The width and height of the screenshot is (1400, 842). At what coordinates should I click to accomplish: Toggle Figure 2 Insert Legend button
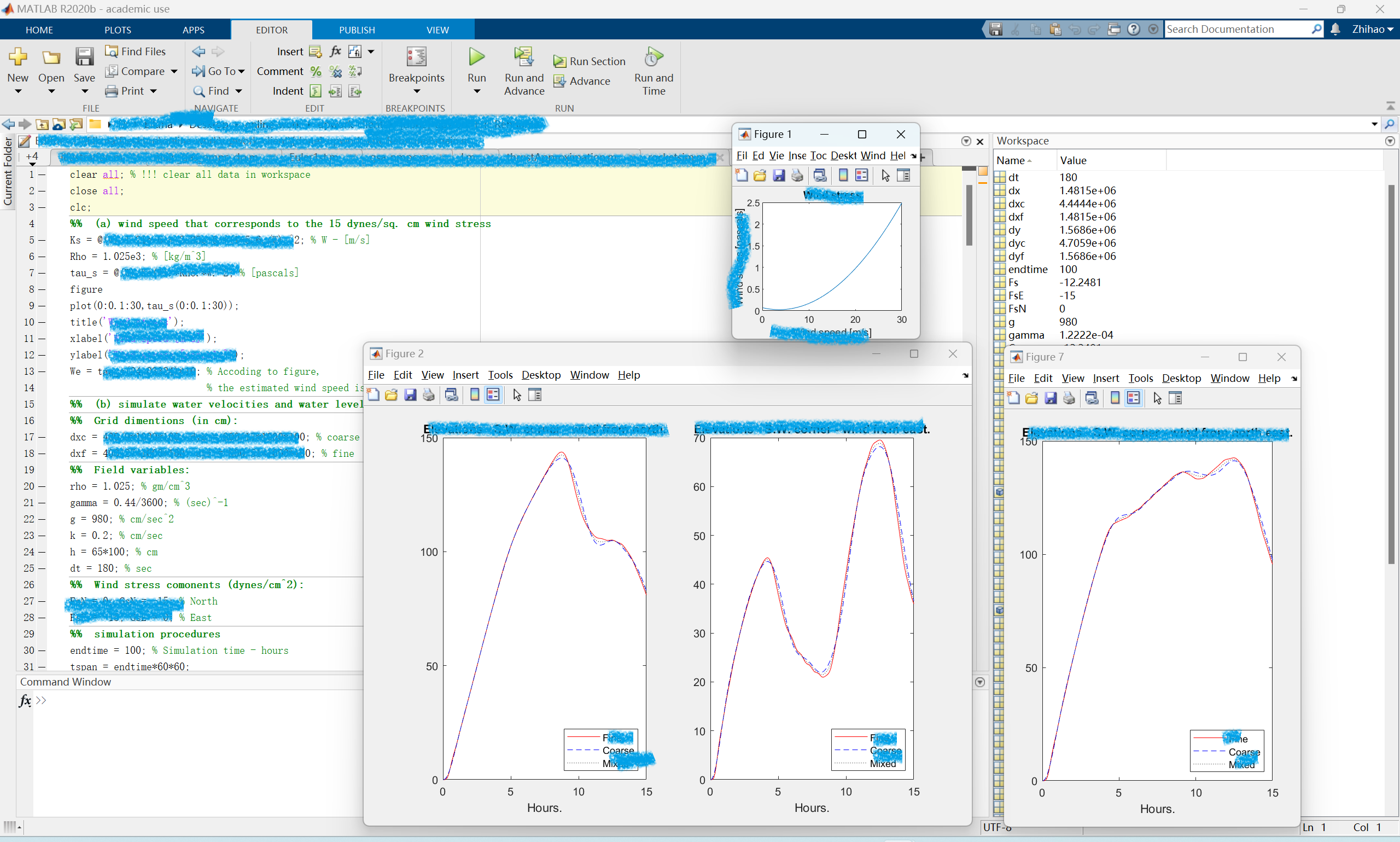pyautogui.click(x=493, y=395)
